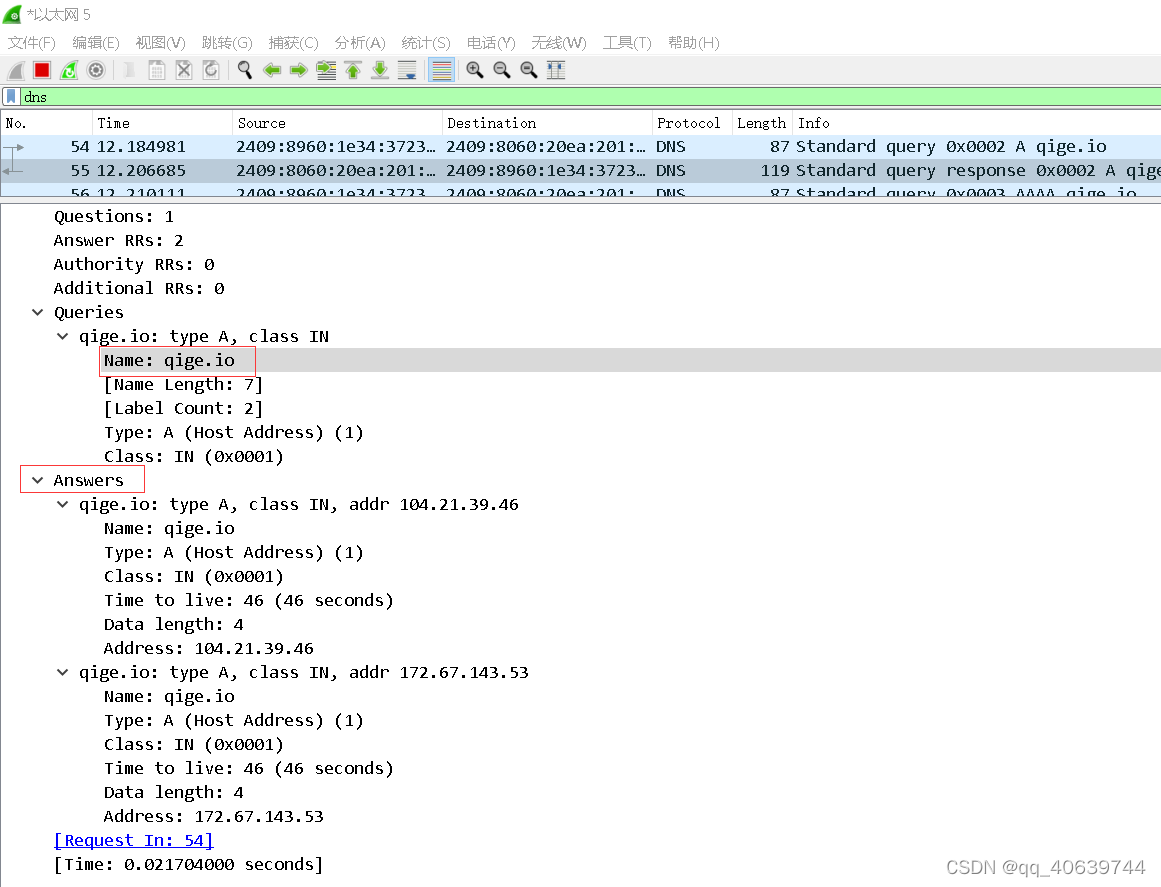1161x887 pixels.
Task: Reload the capture file
Action: point(211,70)
